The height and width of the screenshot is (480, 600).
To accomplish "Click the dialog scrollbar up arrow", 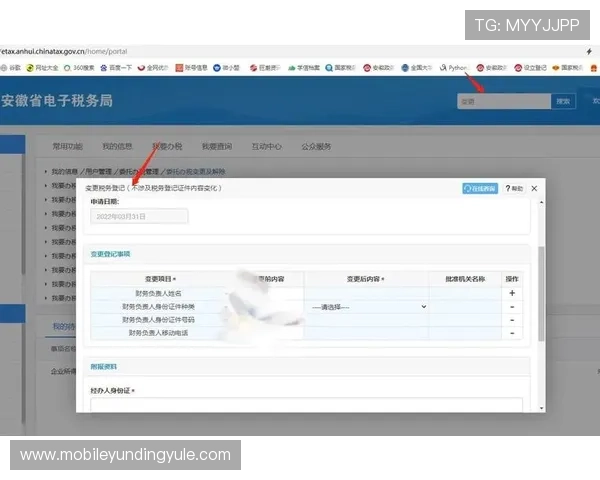I will tap(541, 202).
